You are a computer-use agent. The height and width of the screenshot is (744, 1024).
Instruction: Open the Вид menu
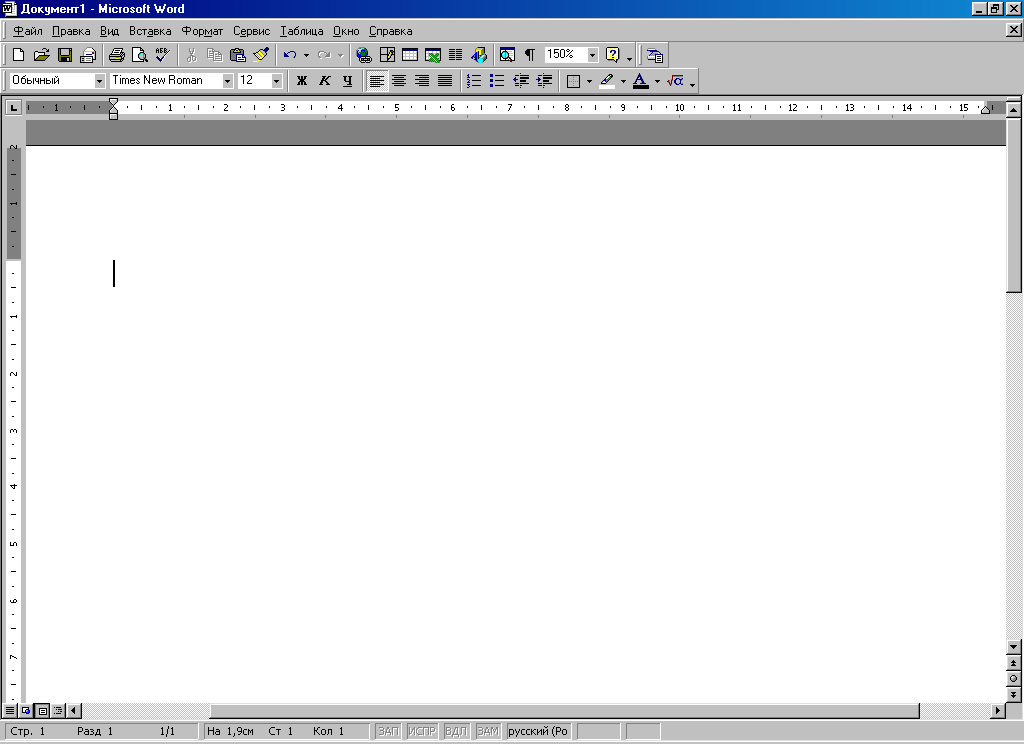[109, 31]
